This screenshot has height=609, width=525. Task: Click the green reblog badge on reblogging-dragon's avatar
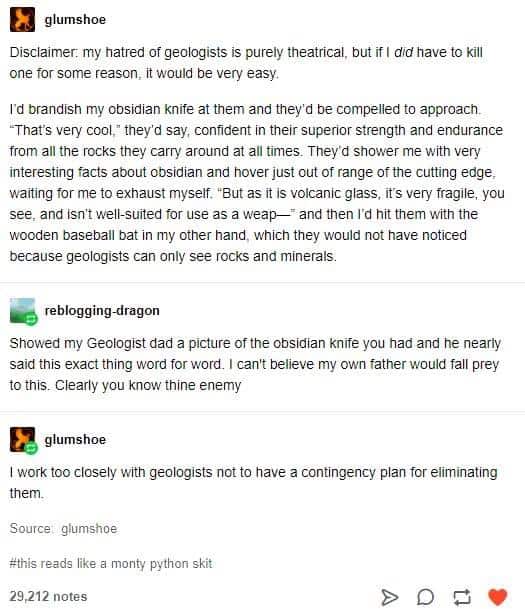31,319
